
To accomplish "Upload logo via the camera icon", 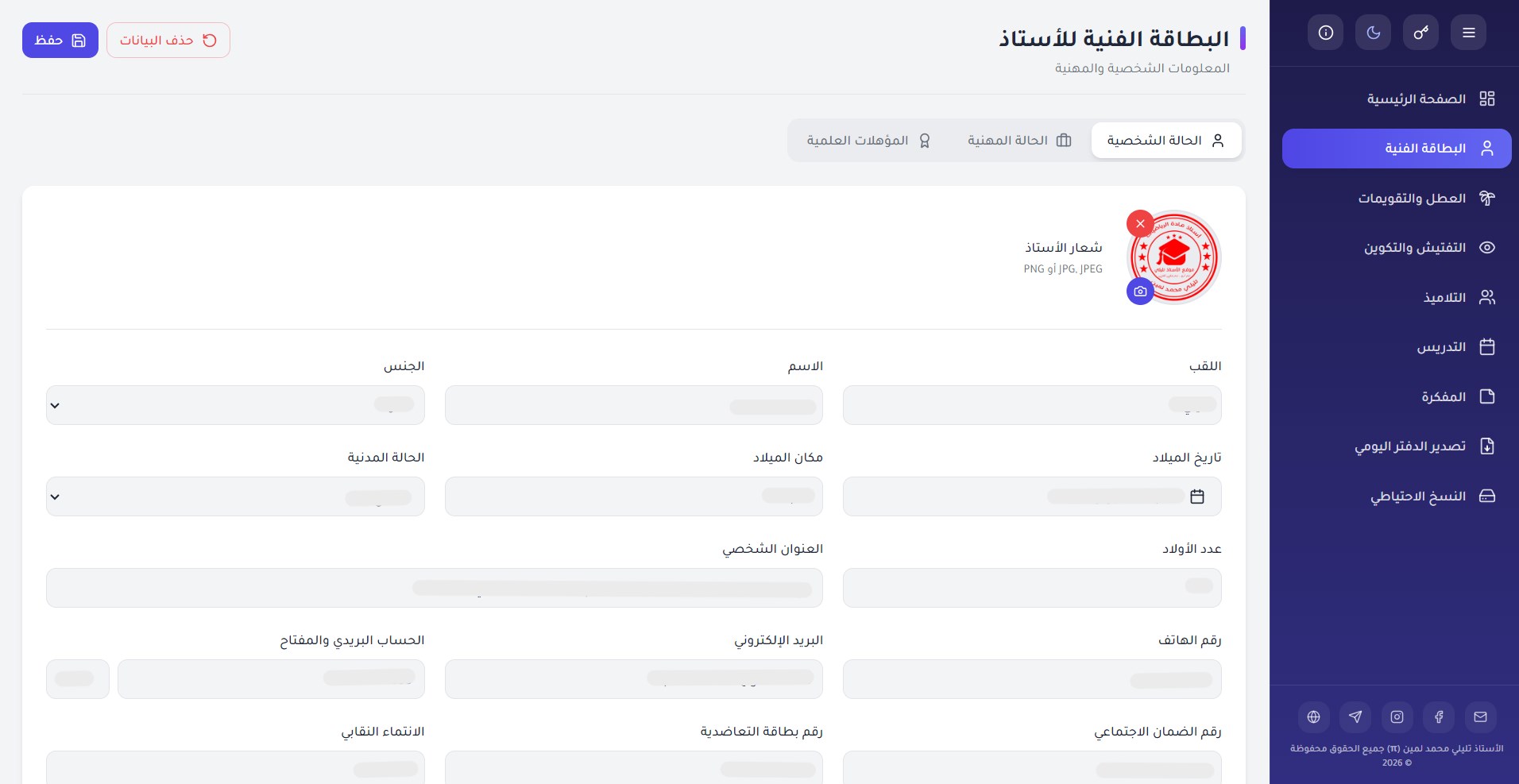I will point(1140,292).
